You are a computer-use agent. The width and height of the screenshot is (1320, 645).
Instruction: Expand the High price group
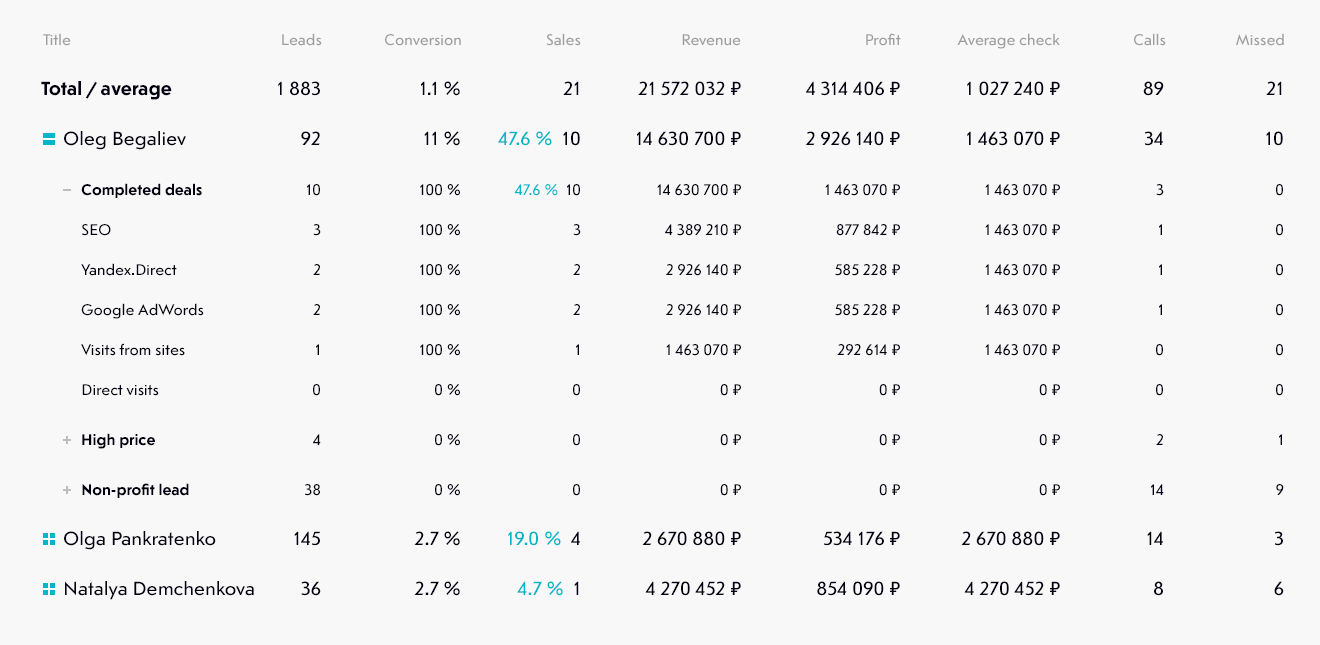pos(67,440)
